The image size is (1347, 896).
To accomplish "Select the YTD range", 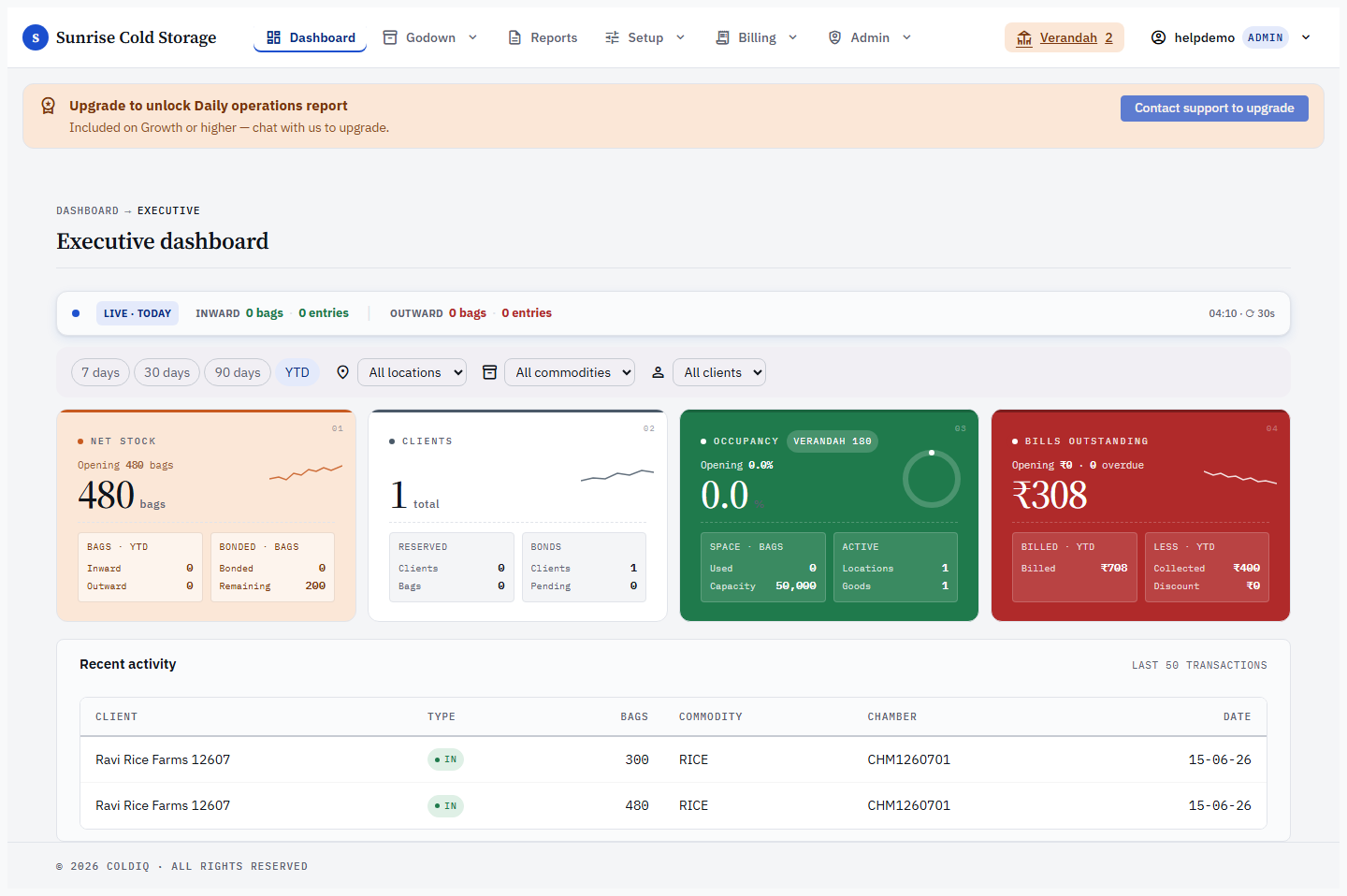I will tap(297, 372).
